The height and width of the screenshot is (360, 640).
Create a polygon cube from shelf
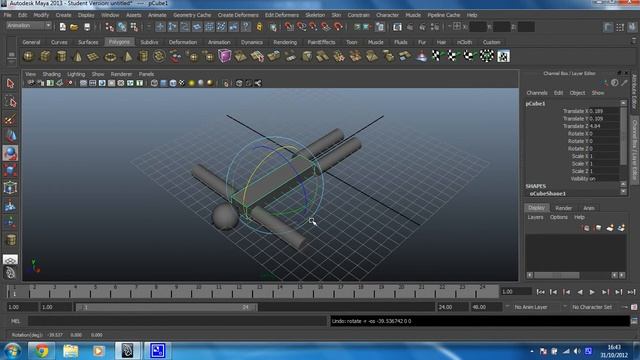point(45,56)
